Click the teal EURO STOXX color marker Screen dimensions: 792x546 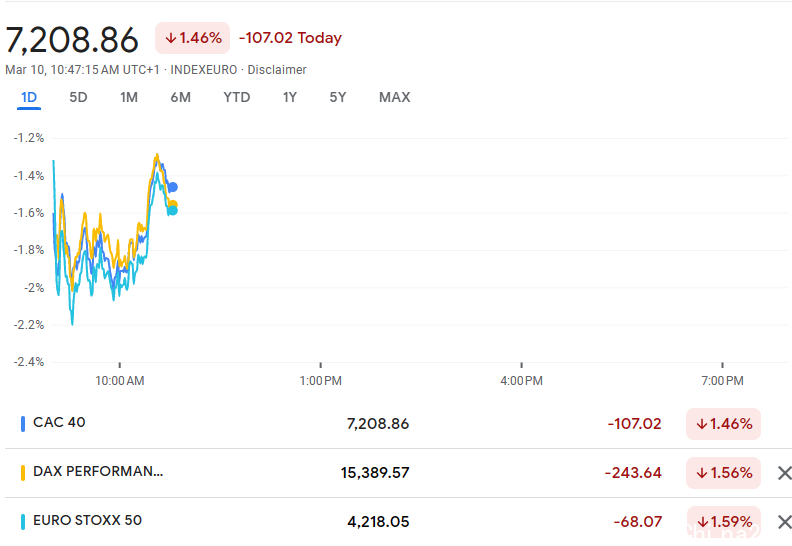click(x=23, y=522)
